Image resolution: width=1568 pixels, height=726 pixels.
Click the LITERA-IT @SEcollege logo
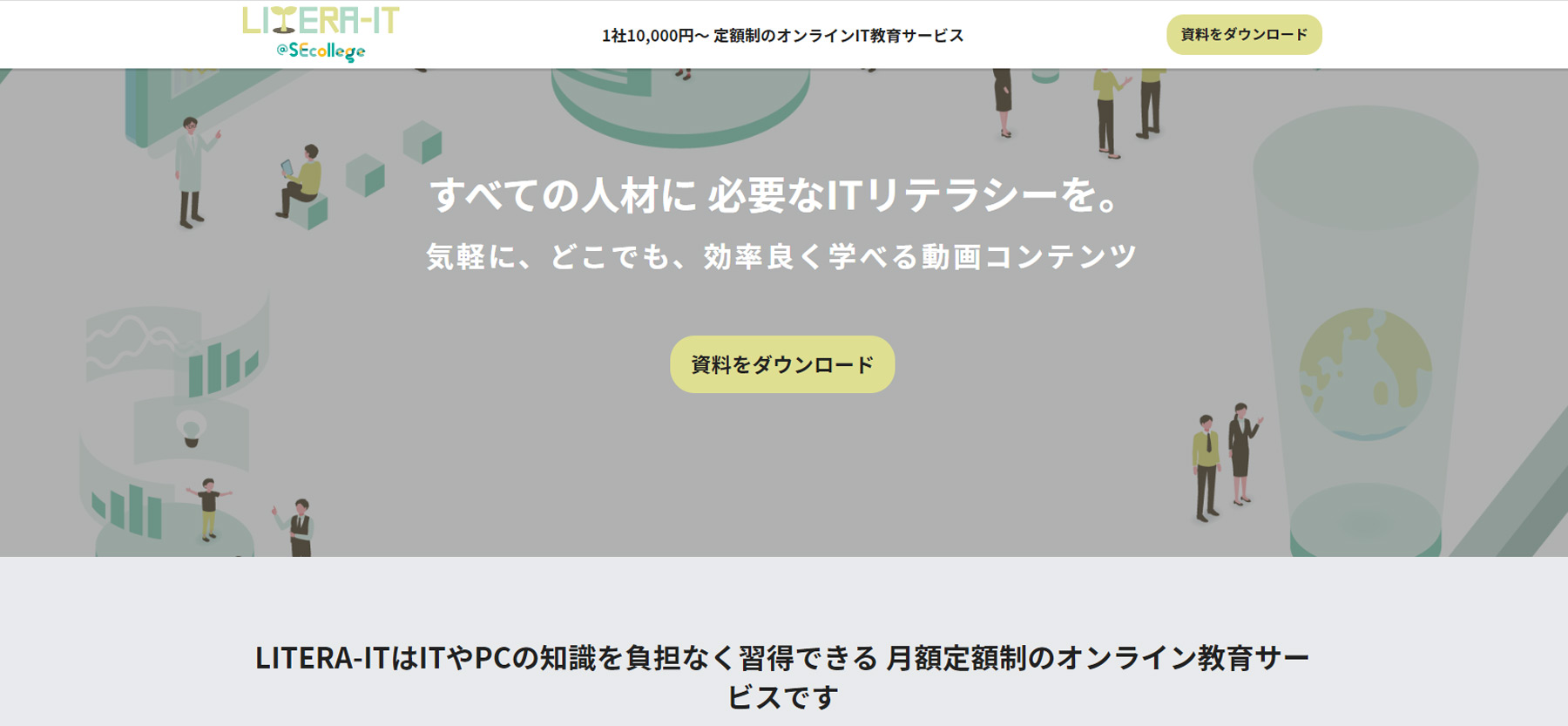coord(321,34)
